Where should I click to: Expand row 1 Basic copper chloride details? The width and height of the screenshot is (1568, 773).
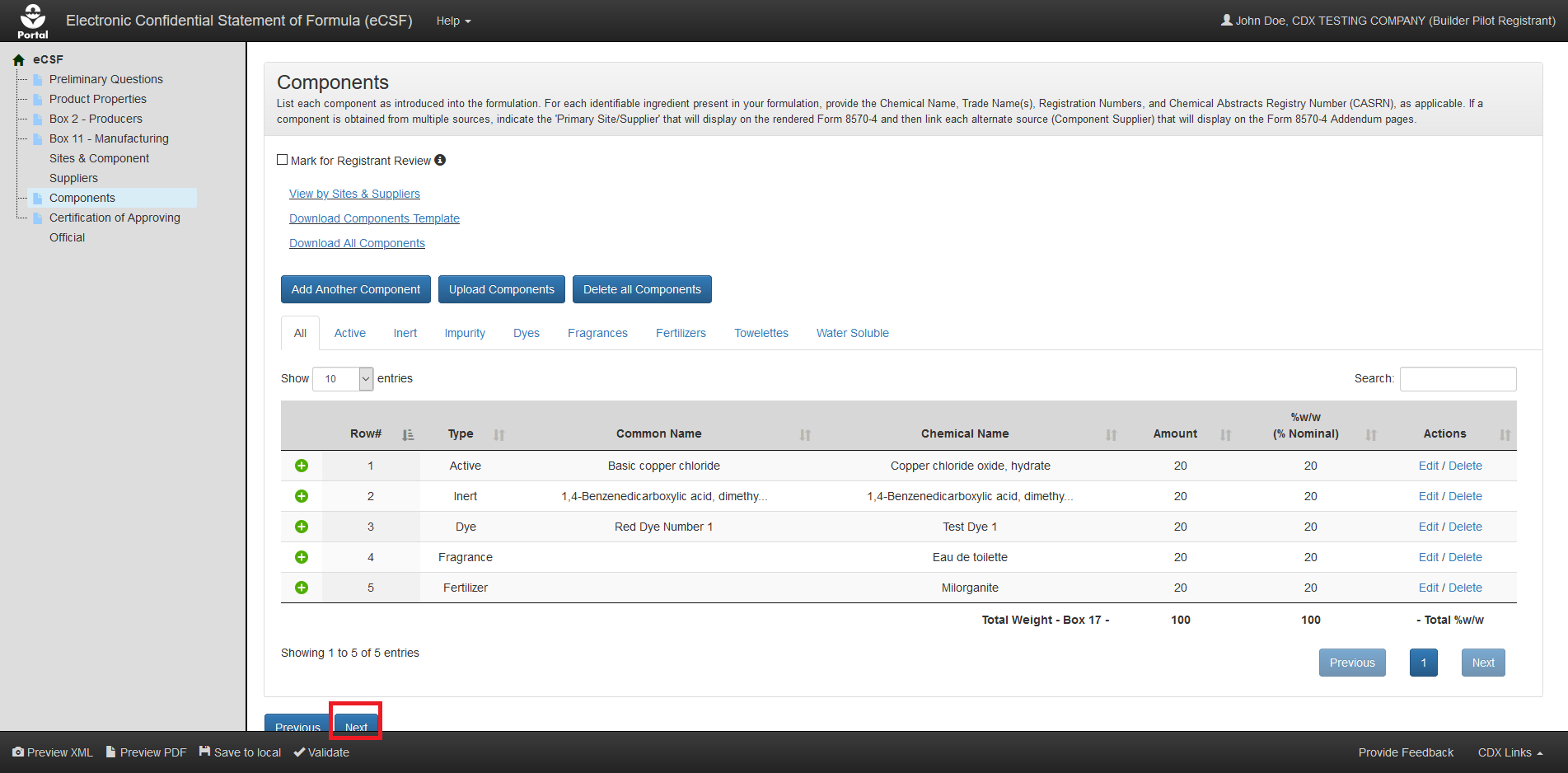pyautogui.click(x=302, y=466)
